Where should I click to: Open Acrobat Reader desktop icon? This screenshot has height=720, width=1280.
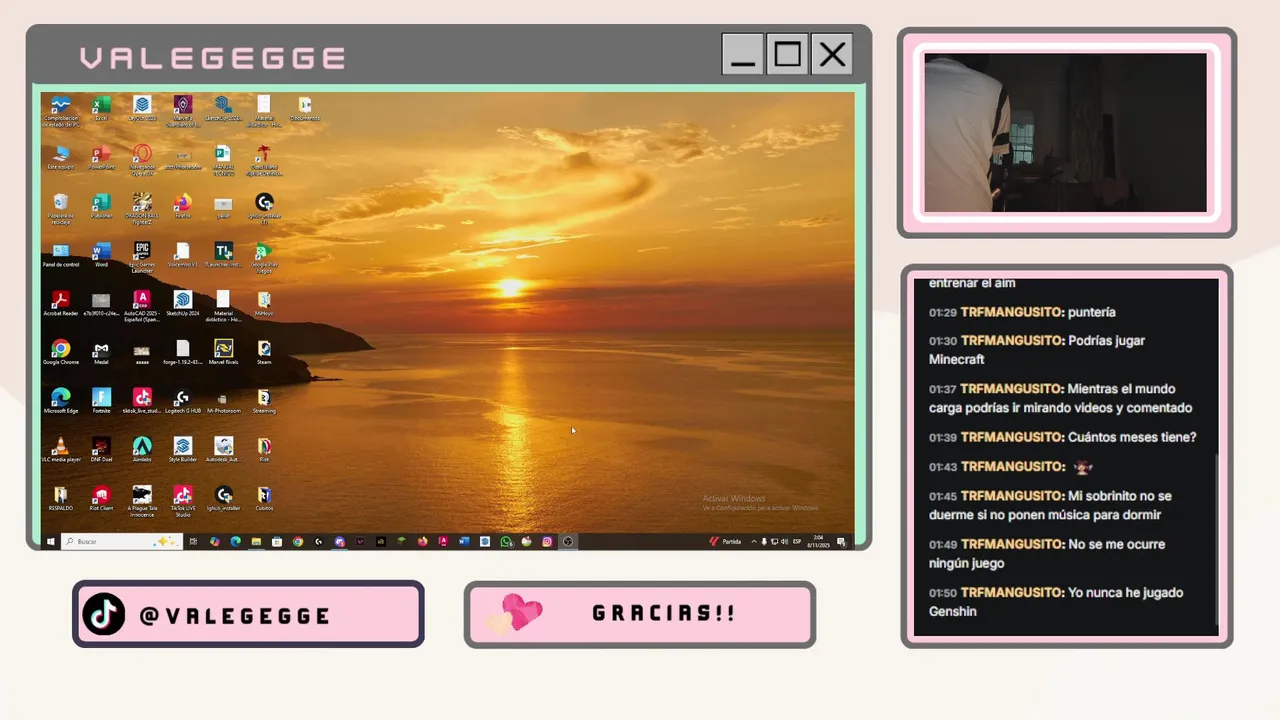click(61, 303)
